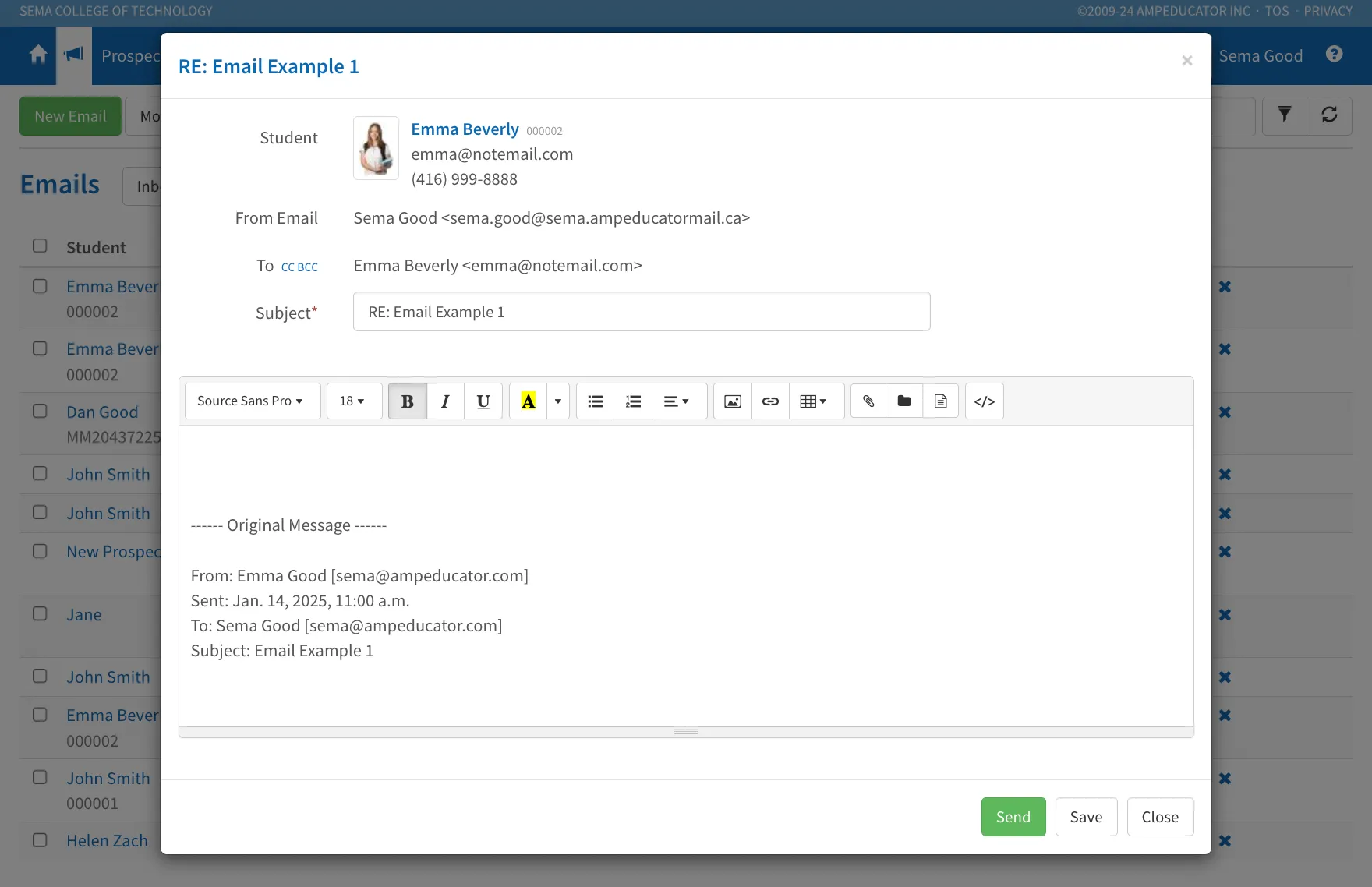Click the New Email button behind dialog

[x=70, y=116]
